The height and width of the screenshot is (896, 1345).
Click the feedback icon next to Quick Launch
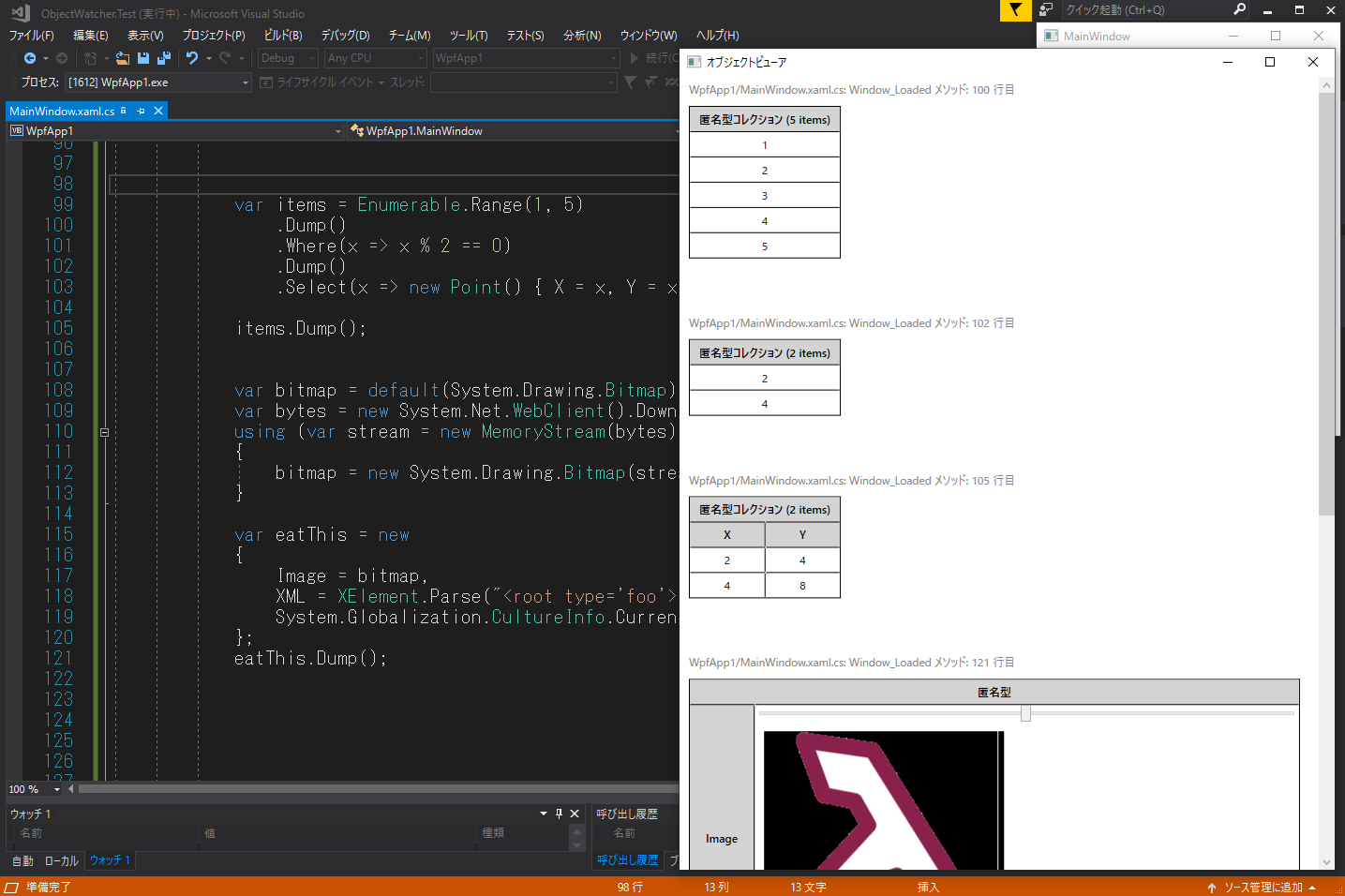(1046, 10)
